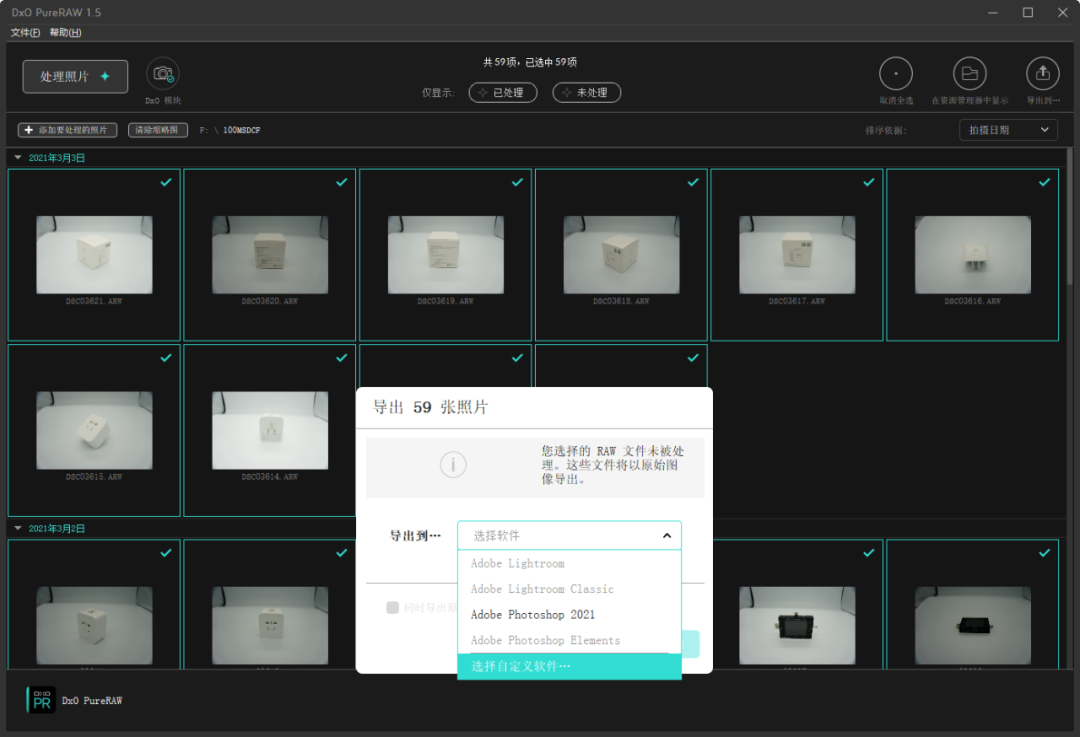Choose Adobe Photoshop Elements option
The image size is (1080, 737).
(570, 640)
